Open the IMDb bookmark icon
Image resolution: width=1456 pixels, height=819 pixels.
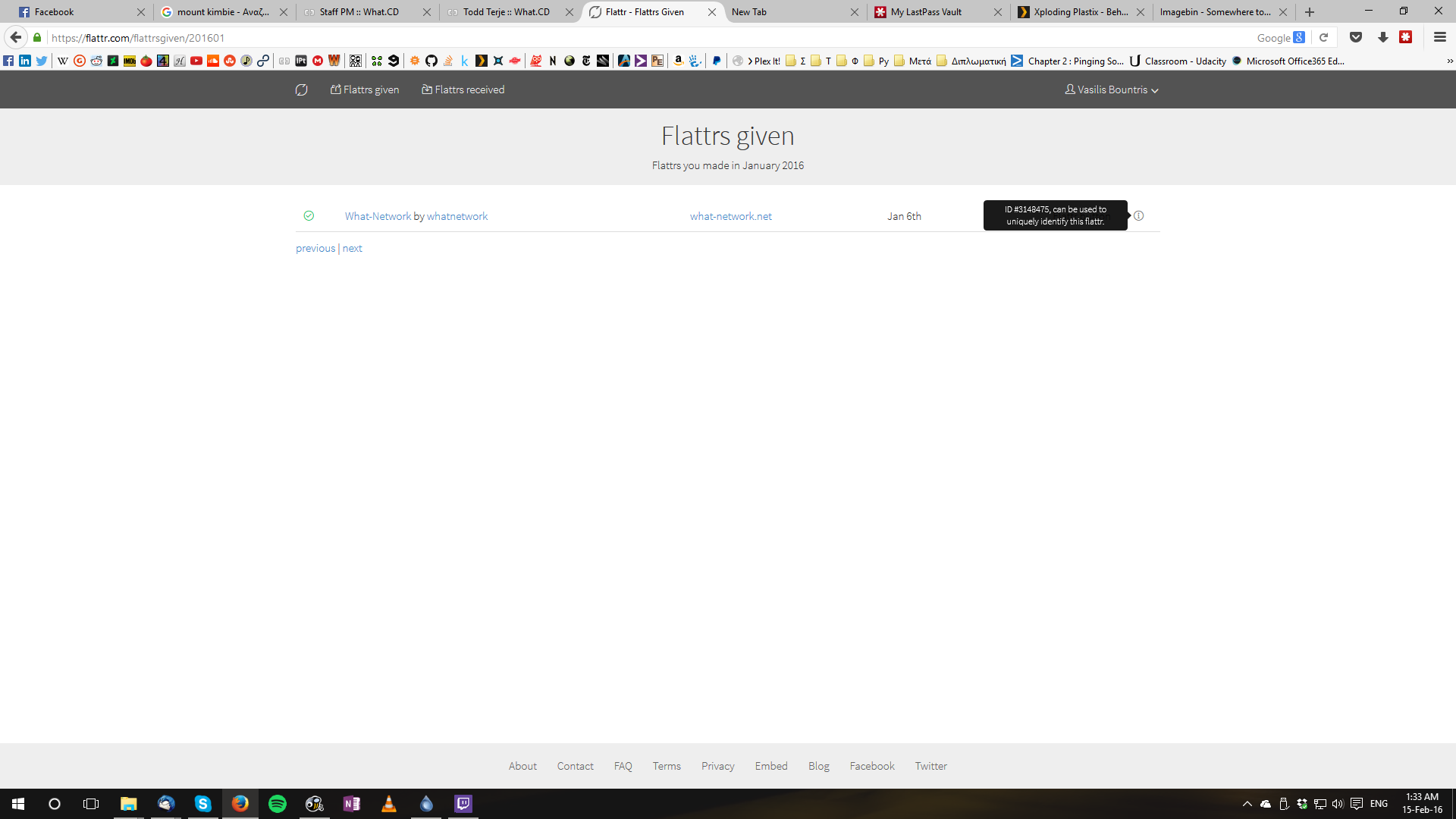tap(130, 61)
